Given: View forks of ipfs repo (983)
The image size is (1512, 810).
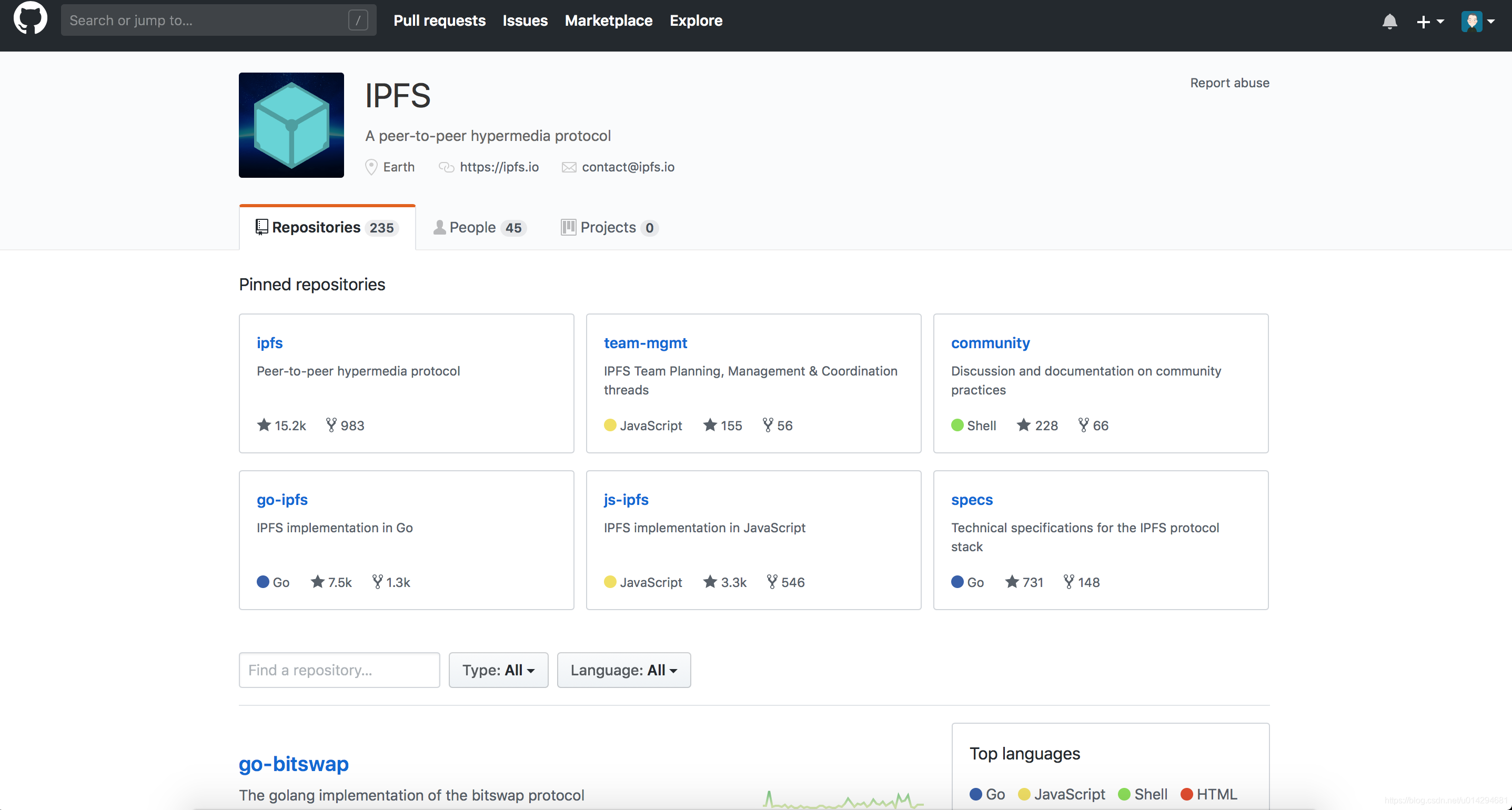Looking at the screenshot, I should 345,426.
